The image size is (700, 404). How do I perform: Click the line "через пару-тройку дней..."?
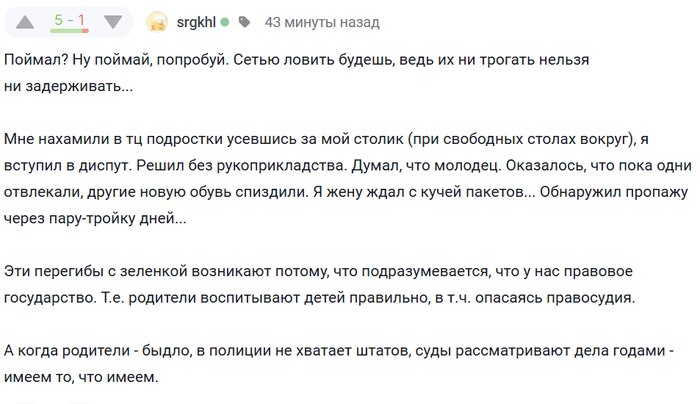(95, 217)
